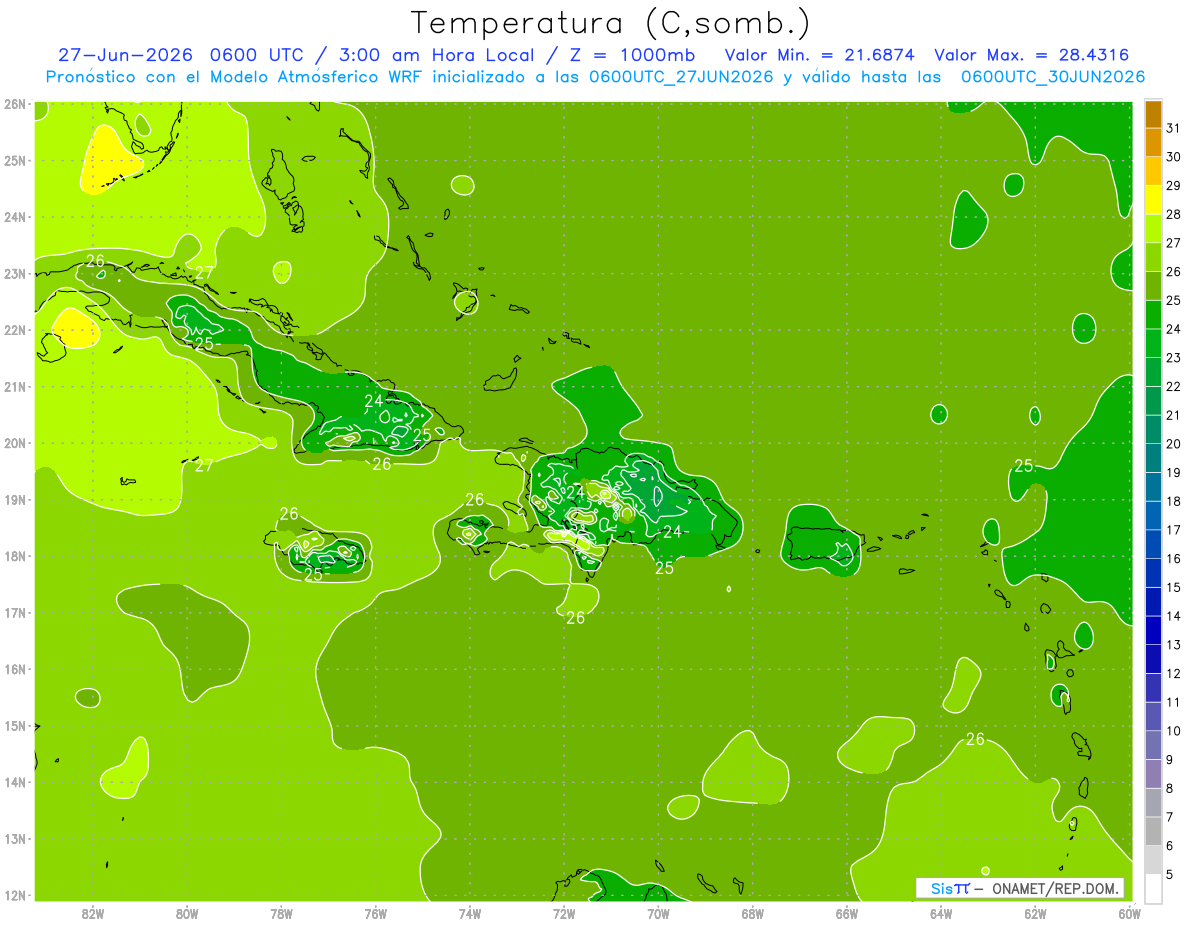Click the "23N" latitude label
1200x927 pixels.
[14, 273]
